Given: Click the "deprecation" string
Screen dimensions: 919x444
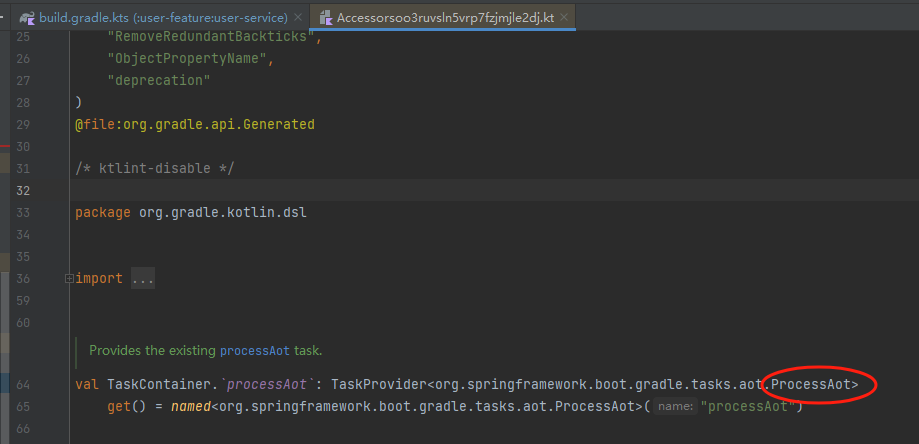Looking at the screenshot, I should pyautogui.click(x=159, y=81).
